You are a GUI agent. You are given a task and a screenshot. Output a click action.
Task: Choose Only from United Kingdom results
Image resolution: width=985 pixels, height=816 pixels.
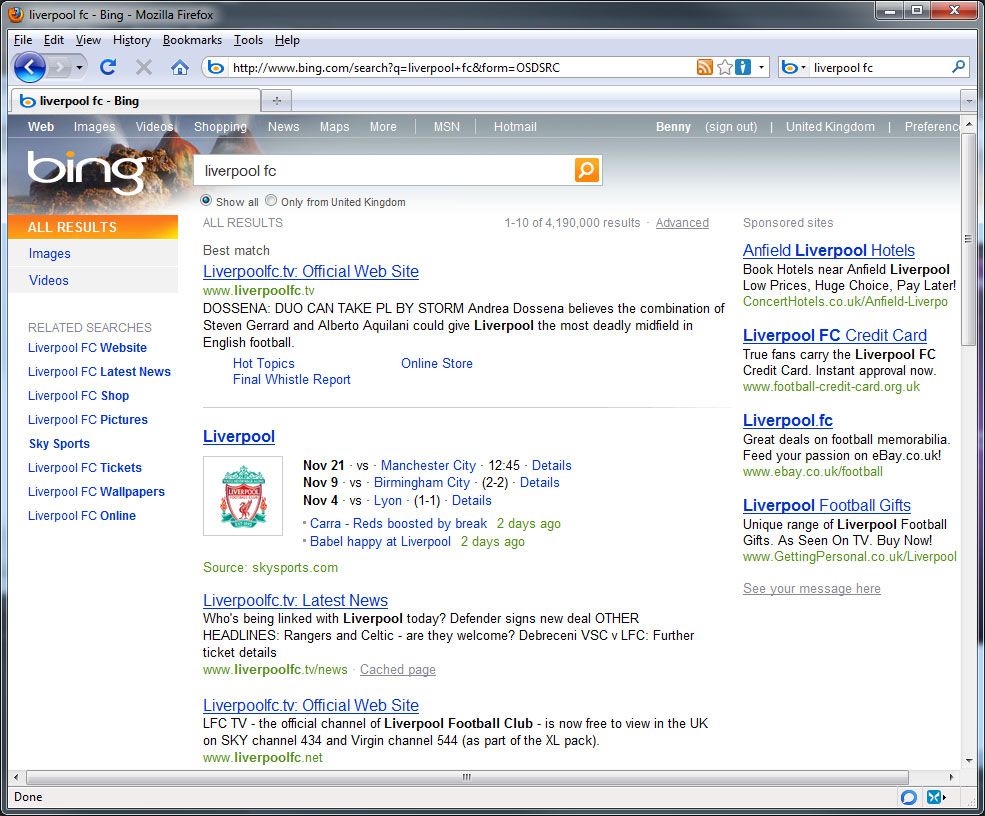[x=270, y=202]
